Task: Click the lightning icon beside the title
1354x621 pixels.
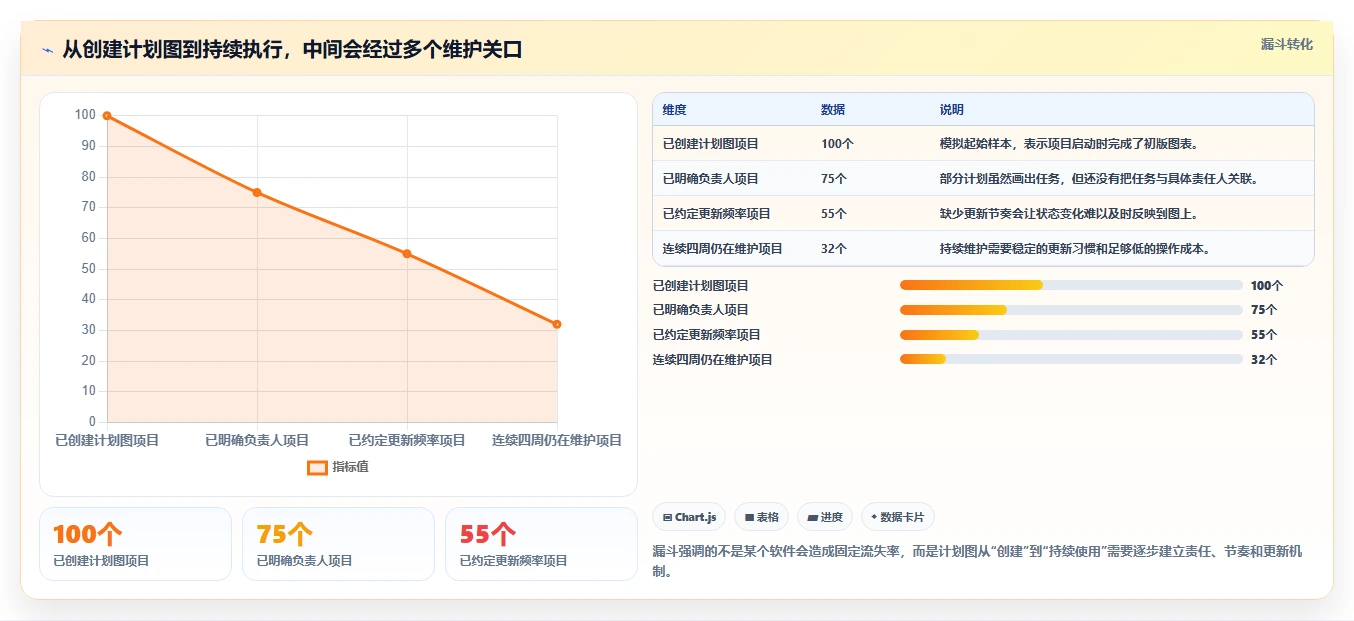Action: point(47,50)
